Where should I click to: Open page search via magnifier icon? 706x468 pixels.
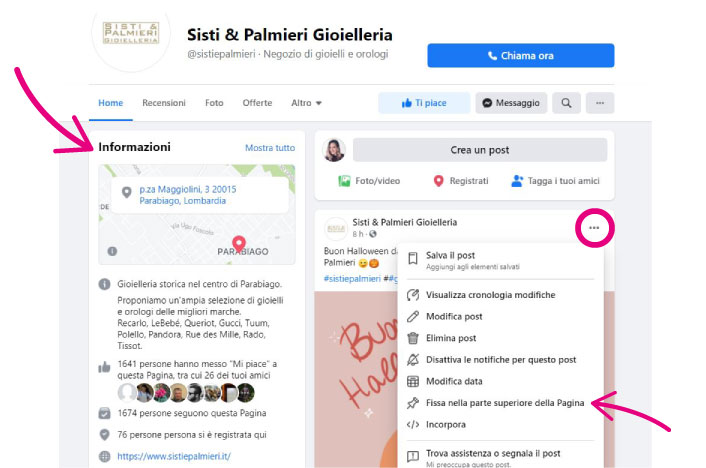click(x=566, y=103)
